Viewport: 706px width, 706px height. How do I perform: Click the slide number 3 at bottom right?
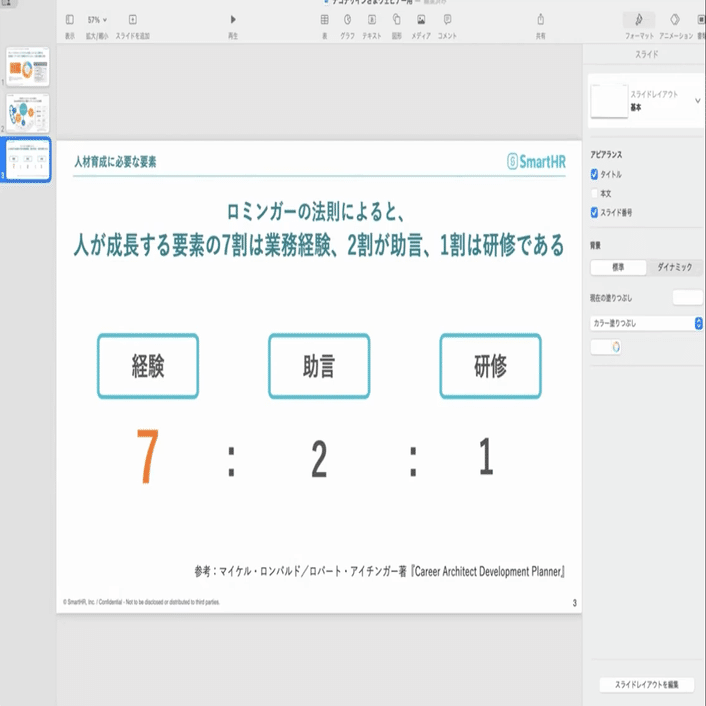pos(575,603)
